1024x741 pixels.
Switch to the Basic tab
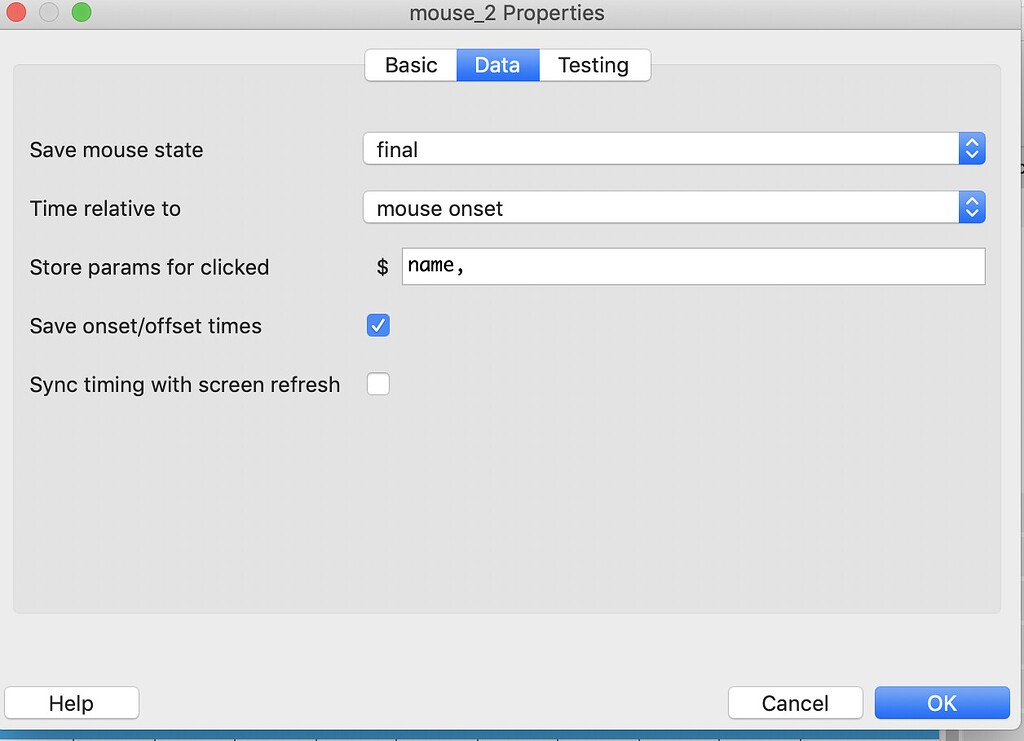coord(410,65)
